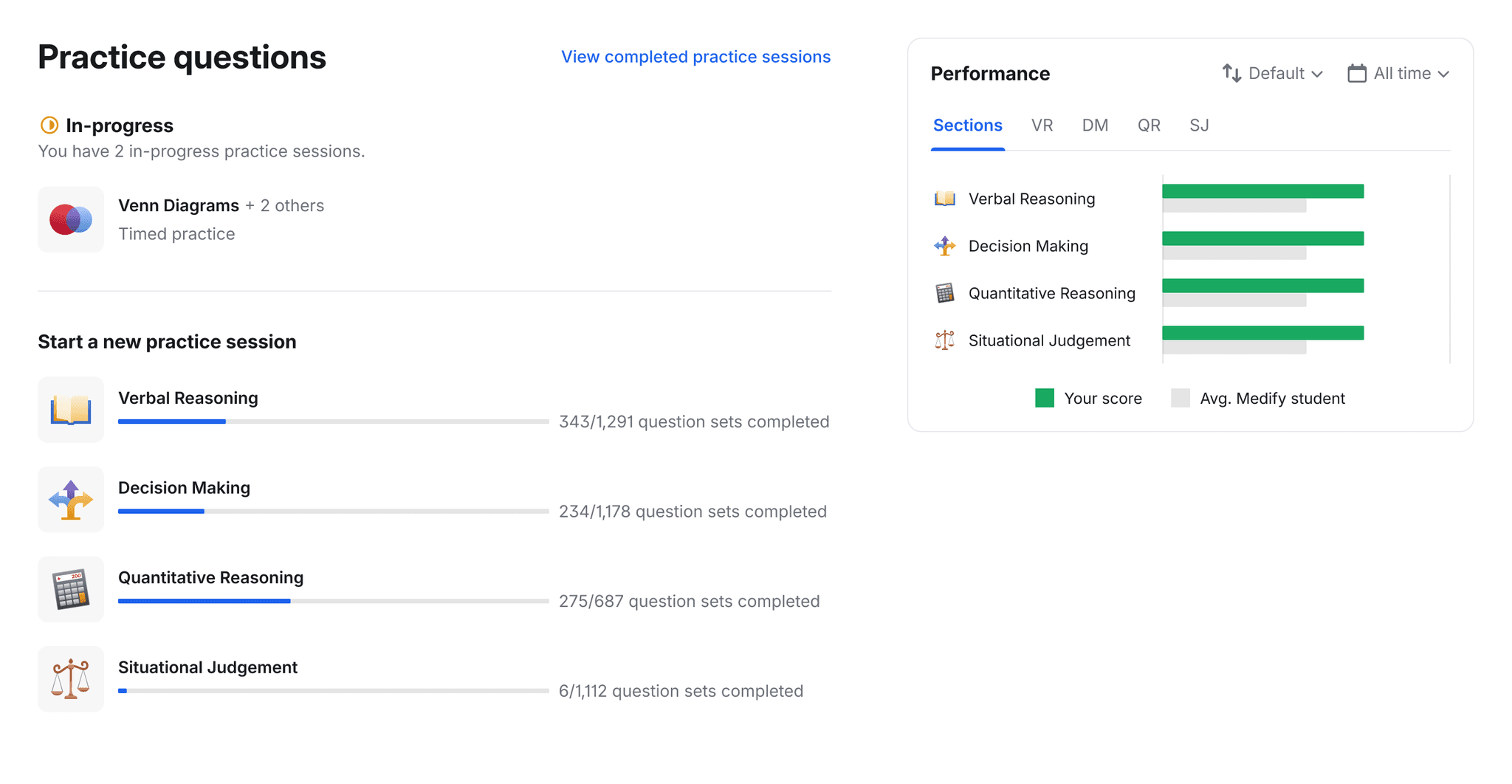
Task: Click the Verbal Reasoning book icon tile
Action: coord(71,410)
